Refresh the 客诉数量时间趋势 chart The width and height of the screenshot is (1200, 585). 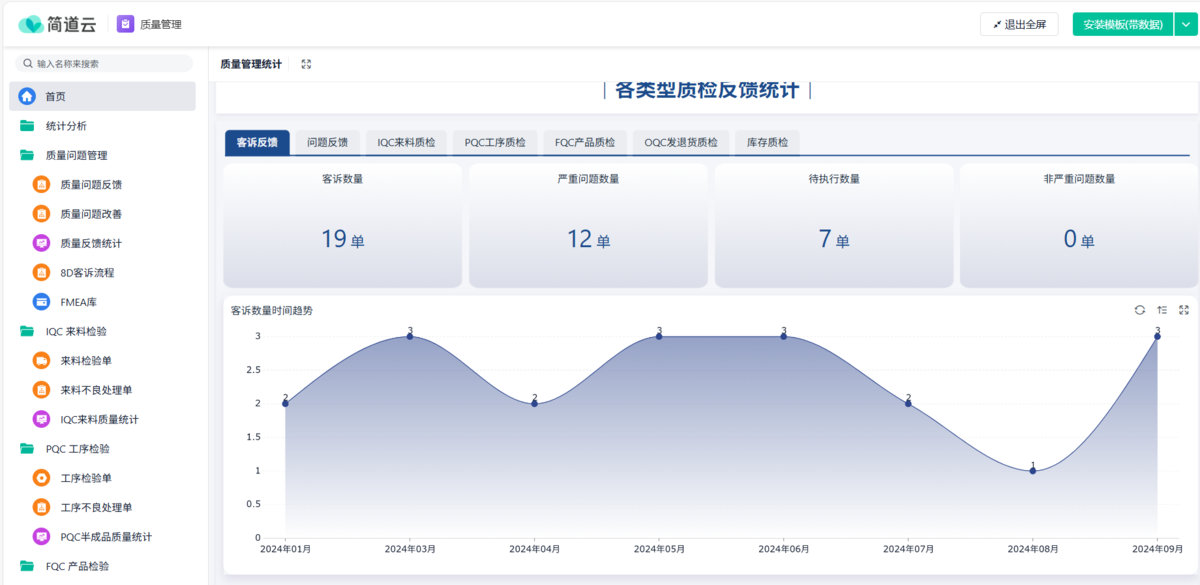coord(1139,310)
